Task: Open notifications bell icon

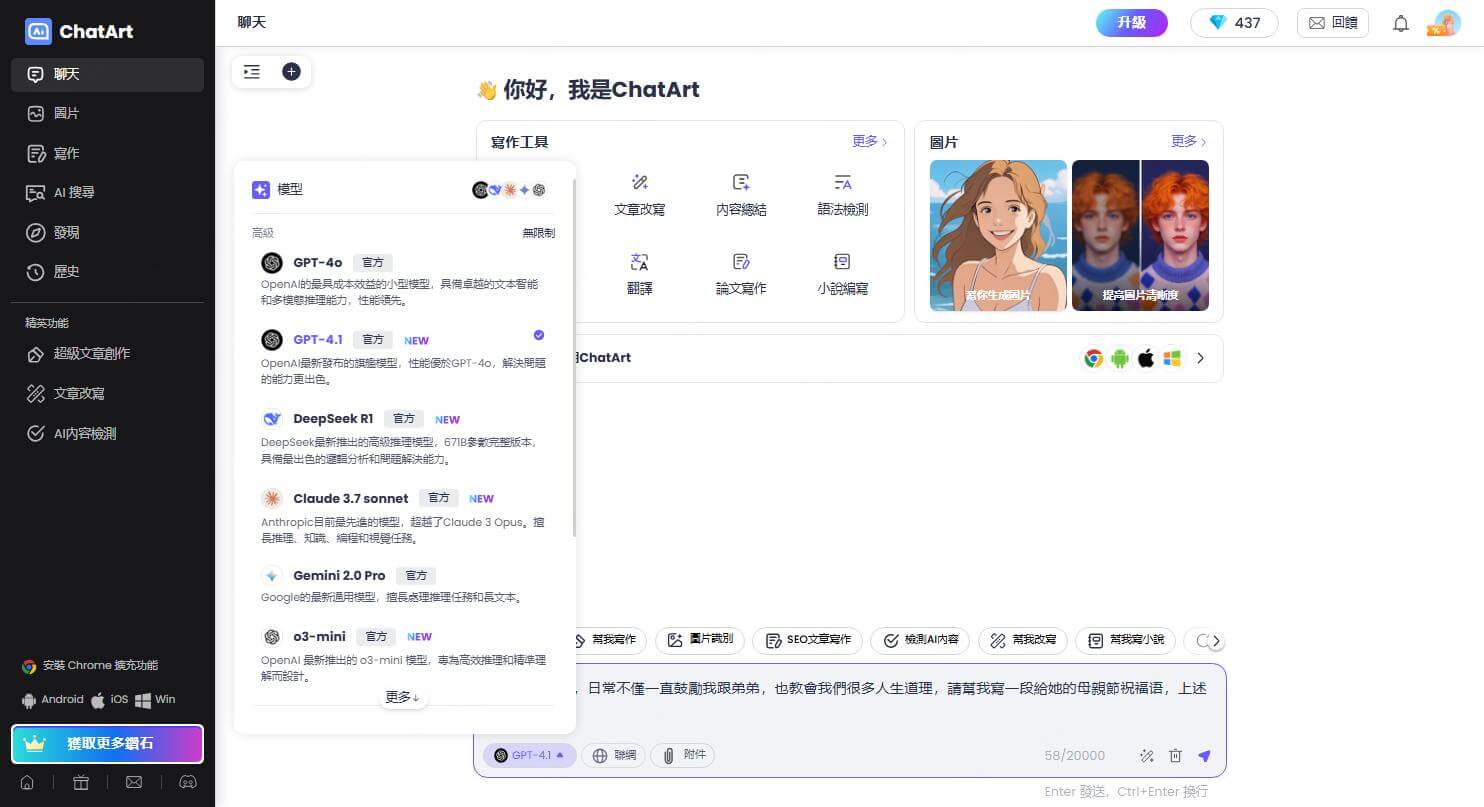Action: pyautogui.click(x=1401, y=23)
